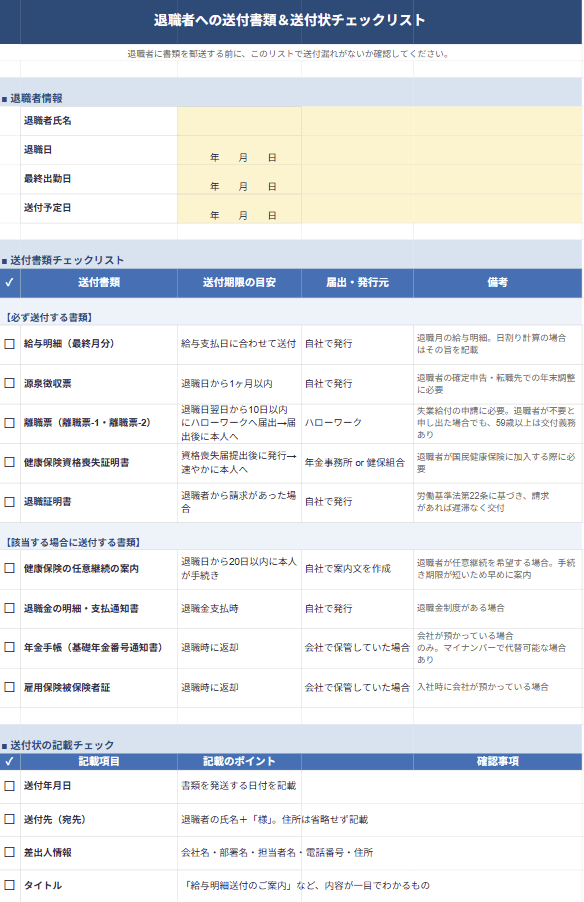Image resolution: width=584 pixels, height=902 pixels.
Task: Select the 最終出勤日 date input cell
Action: [x=239, y=179]
